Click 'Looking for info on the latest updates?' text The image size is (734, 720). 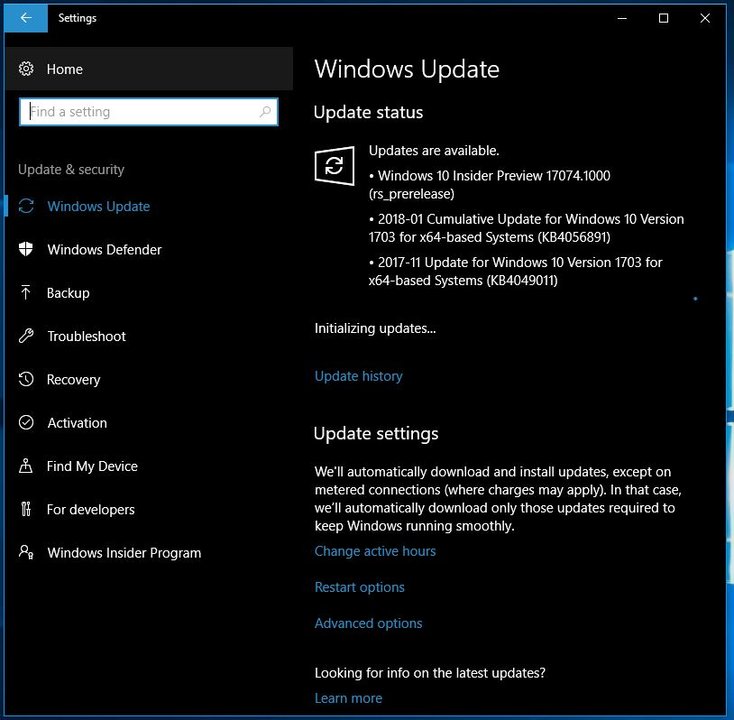pos(430,673)
